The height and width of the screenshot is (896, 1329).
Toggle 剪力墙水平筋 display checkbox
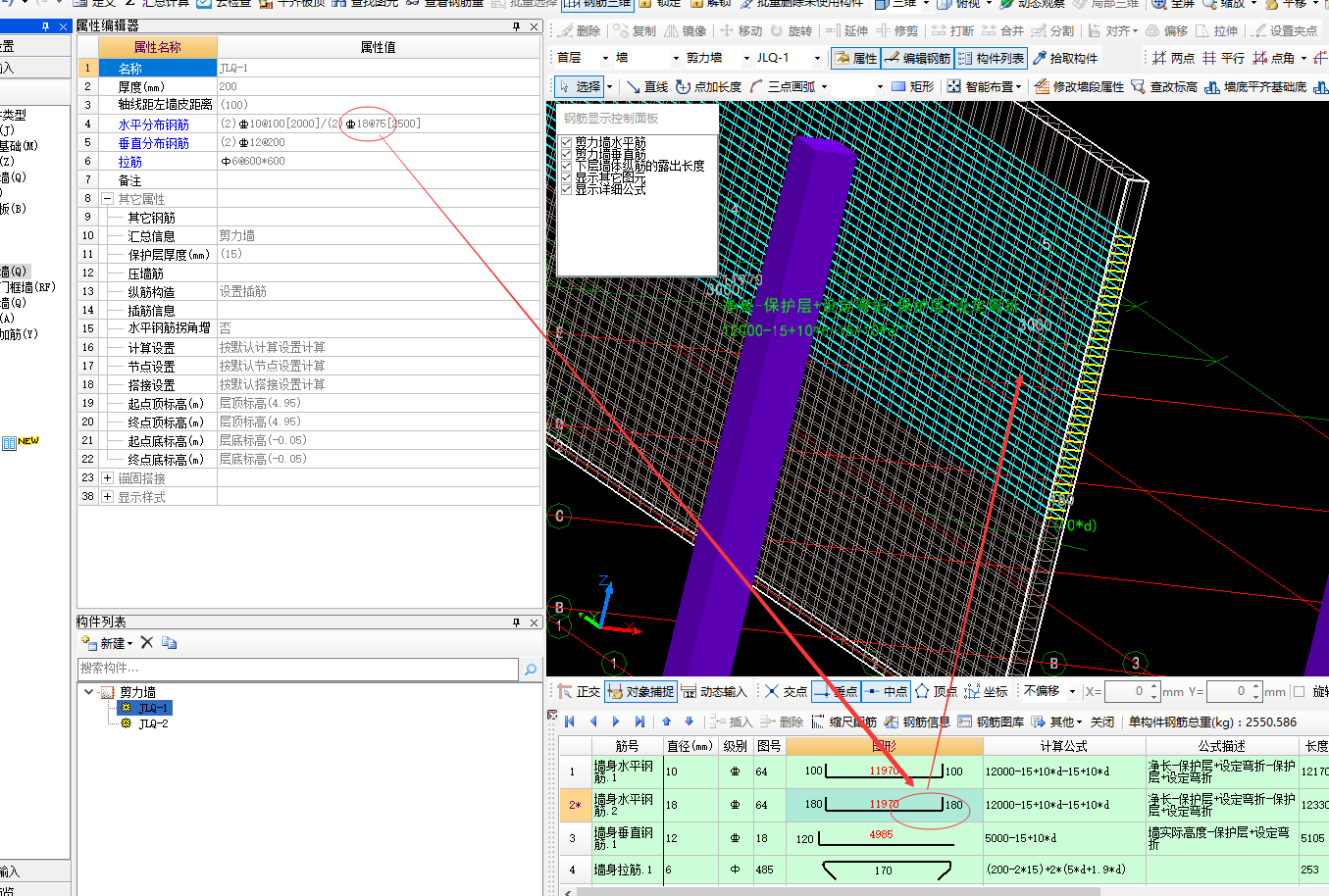pos(567,143)
